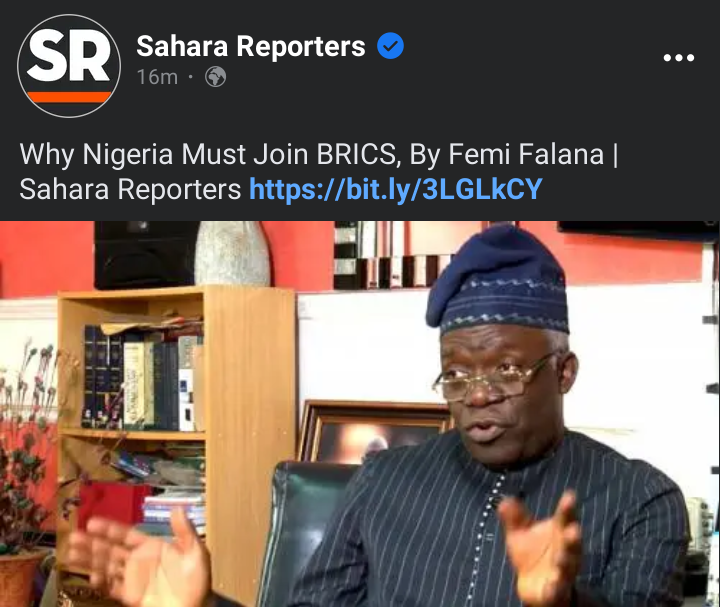This screenshot has width=720, height=607.
Task: Click the row of books on the shelf
Action: [x=141, y=377]
